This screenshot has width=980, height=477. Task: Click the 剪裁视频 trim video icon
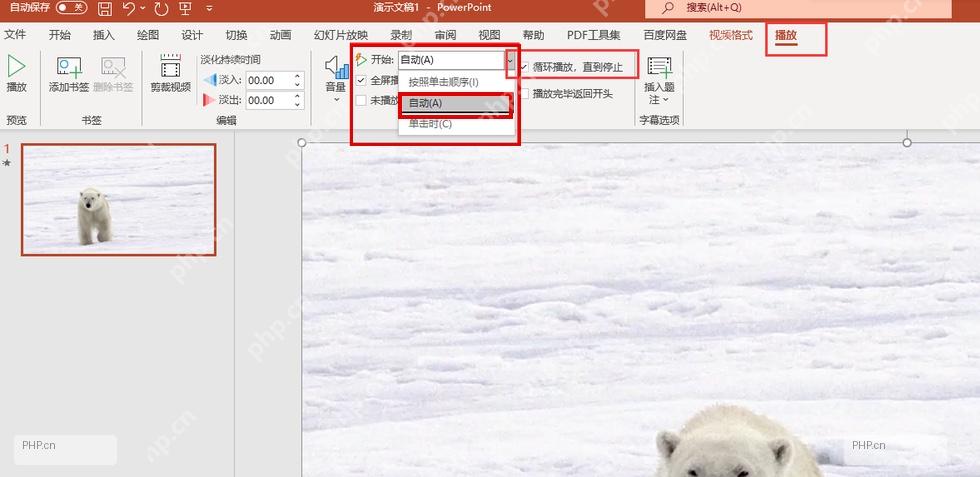click(x=170, y=66)
